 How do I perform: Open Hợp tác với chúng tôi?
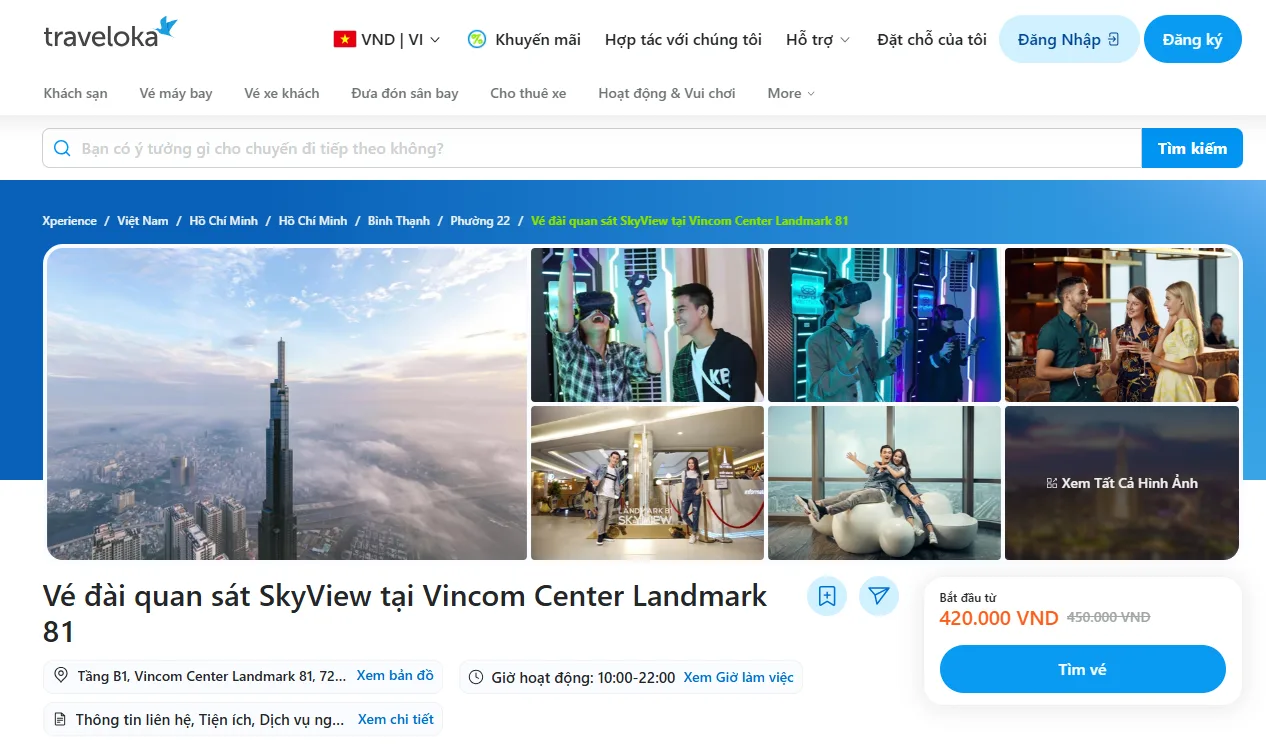683,40
